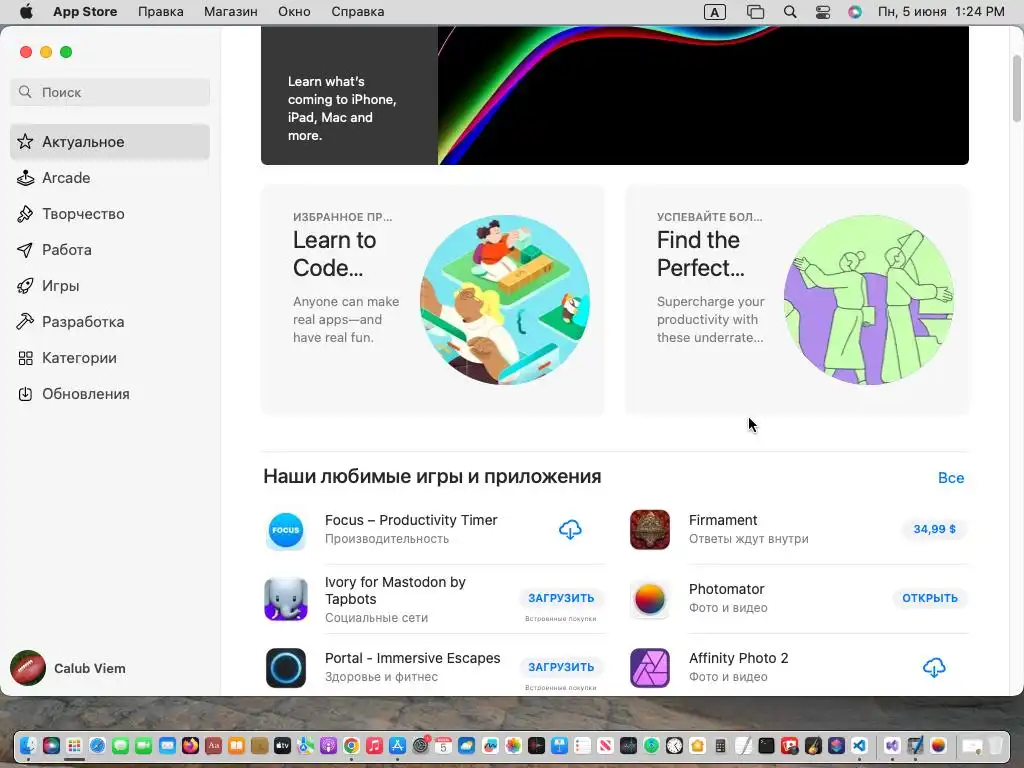The height and width of the screenshot is (768, 1024).
Task: Open the Магазин menu
Action: coord(231,12)
